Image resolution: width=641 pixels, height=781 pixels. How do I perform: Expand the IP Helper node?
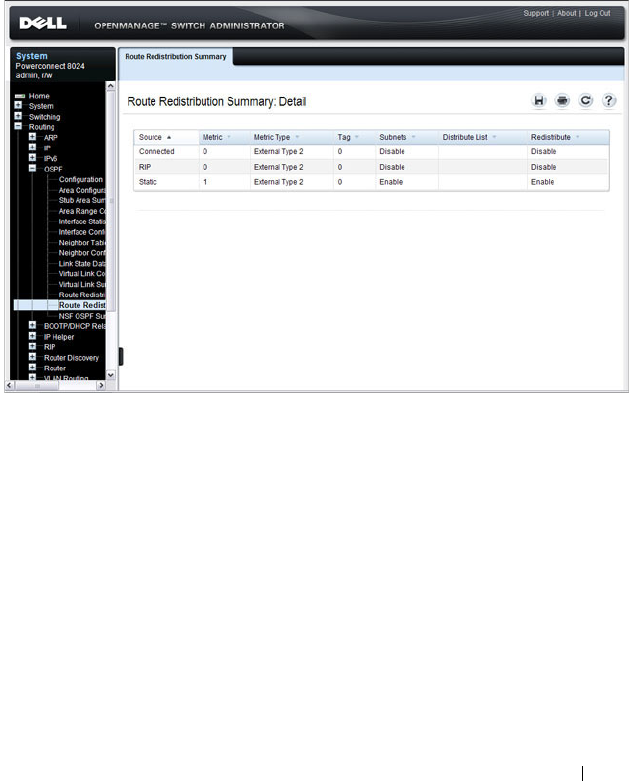(32, 336)
